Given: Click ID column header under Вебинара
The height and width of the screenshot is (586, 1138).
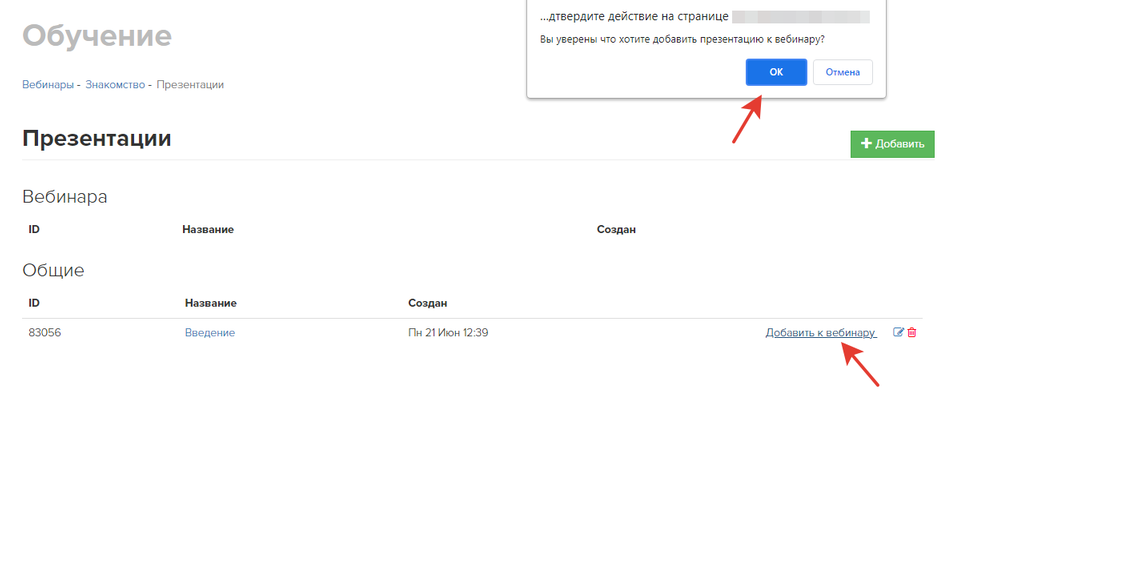Looking at the screenshot, I should (34, 230).
